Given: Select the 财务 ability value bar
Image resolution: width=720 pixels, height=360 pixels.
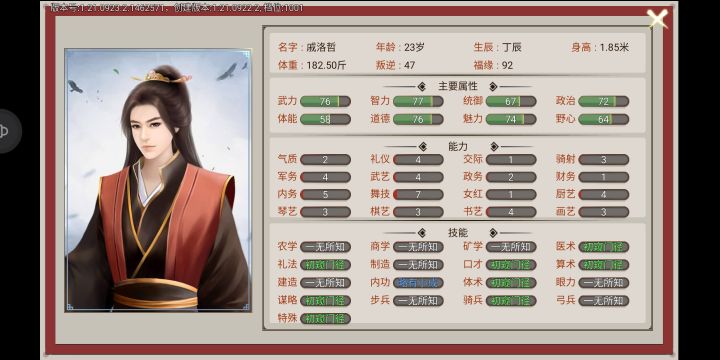Looking at the screenshot, I should click(604, 177).
